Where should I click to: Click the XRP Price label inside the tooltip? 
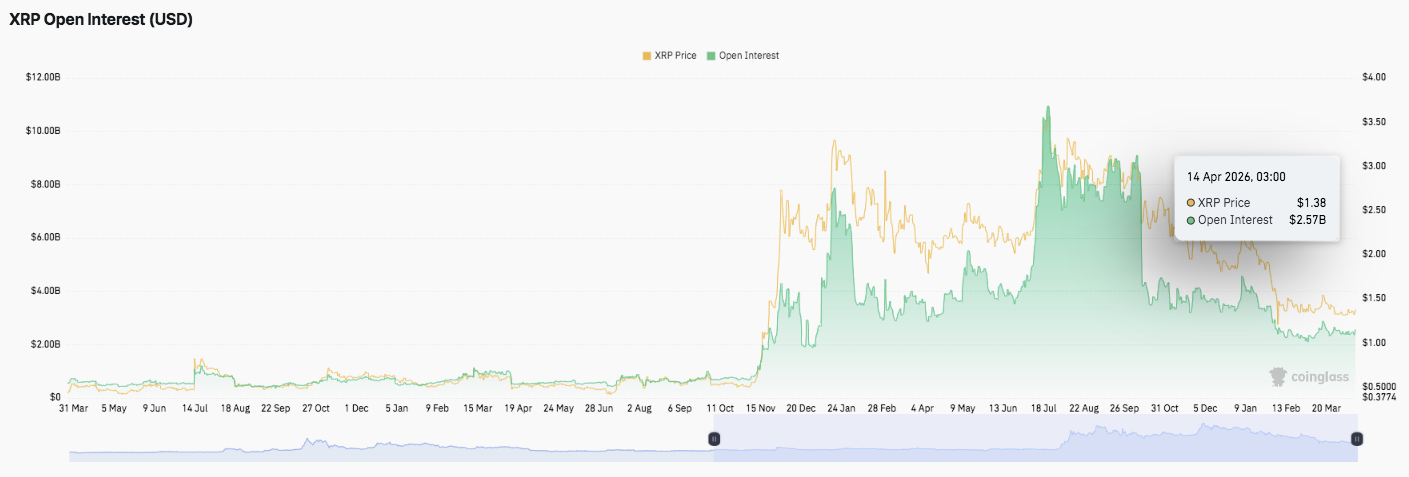click(x=1224, y=202)
